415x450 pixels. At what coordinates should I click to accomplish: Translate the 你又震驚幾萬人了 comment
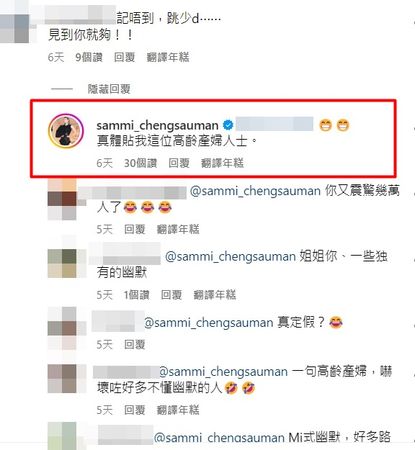click(178, 229)
